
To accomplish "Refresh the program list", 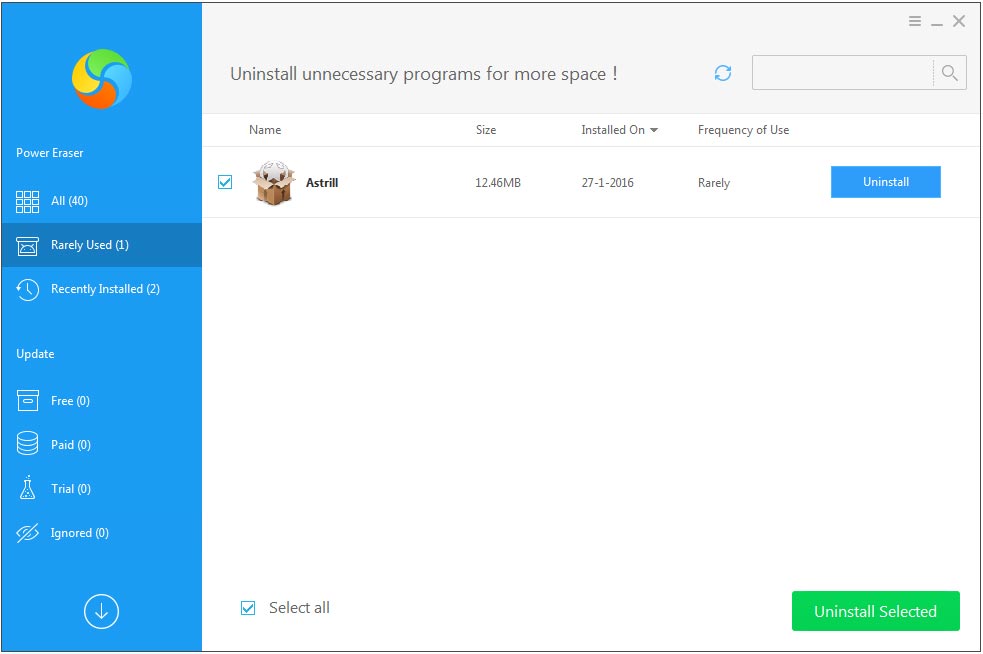I will pos(723,73).
